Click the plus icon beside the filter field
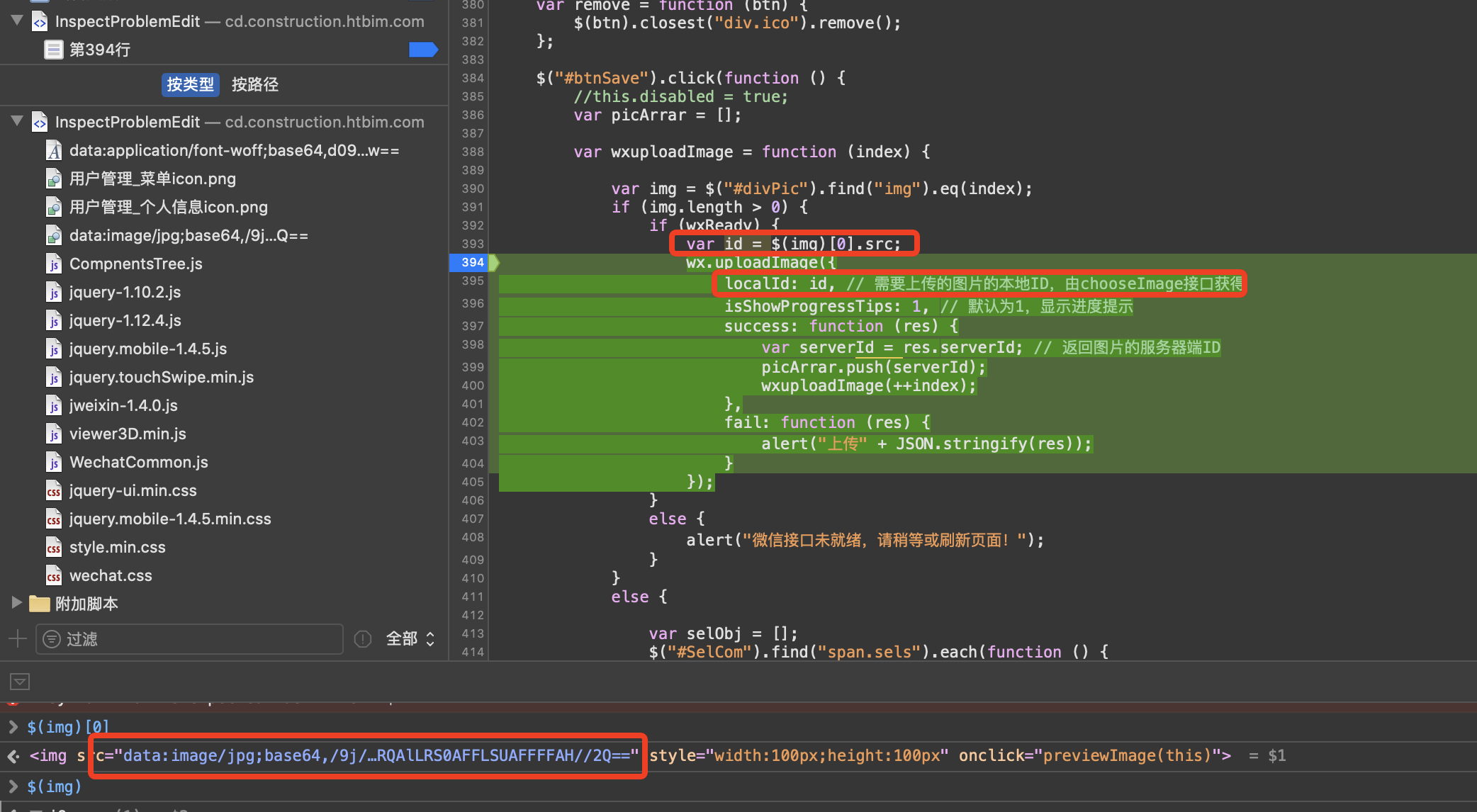 click(18, 639)
